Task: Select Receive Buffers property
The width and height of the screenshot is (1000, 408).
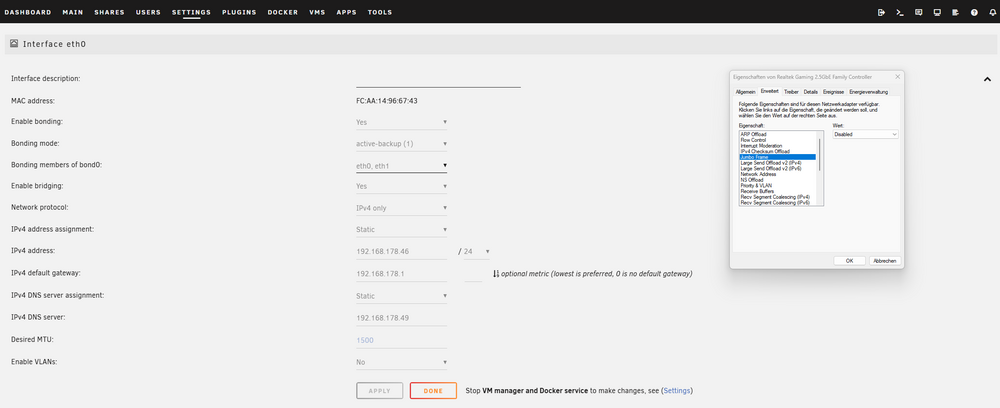Action: 777,191
